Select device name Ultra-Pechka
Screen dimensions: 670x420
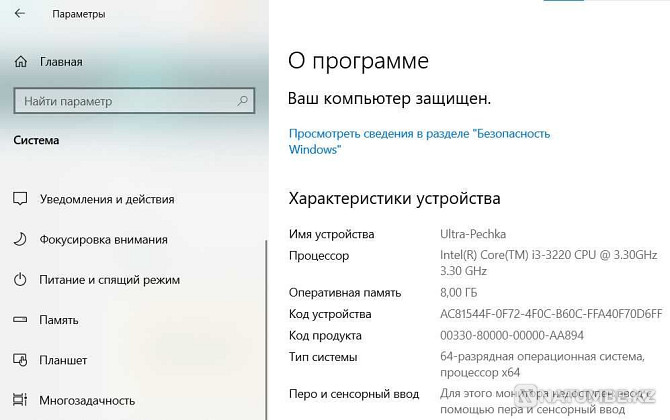click(x=473, y=234)
